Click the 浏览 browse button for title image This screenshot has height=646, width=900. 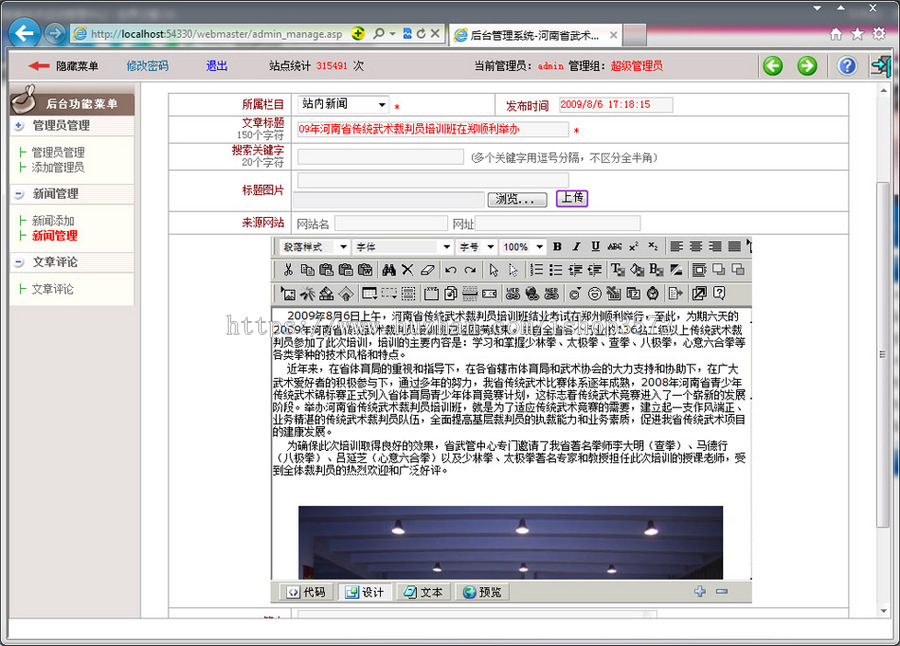point(518,200)
